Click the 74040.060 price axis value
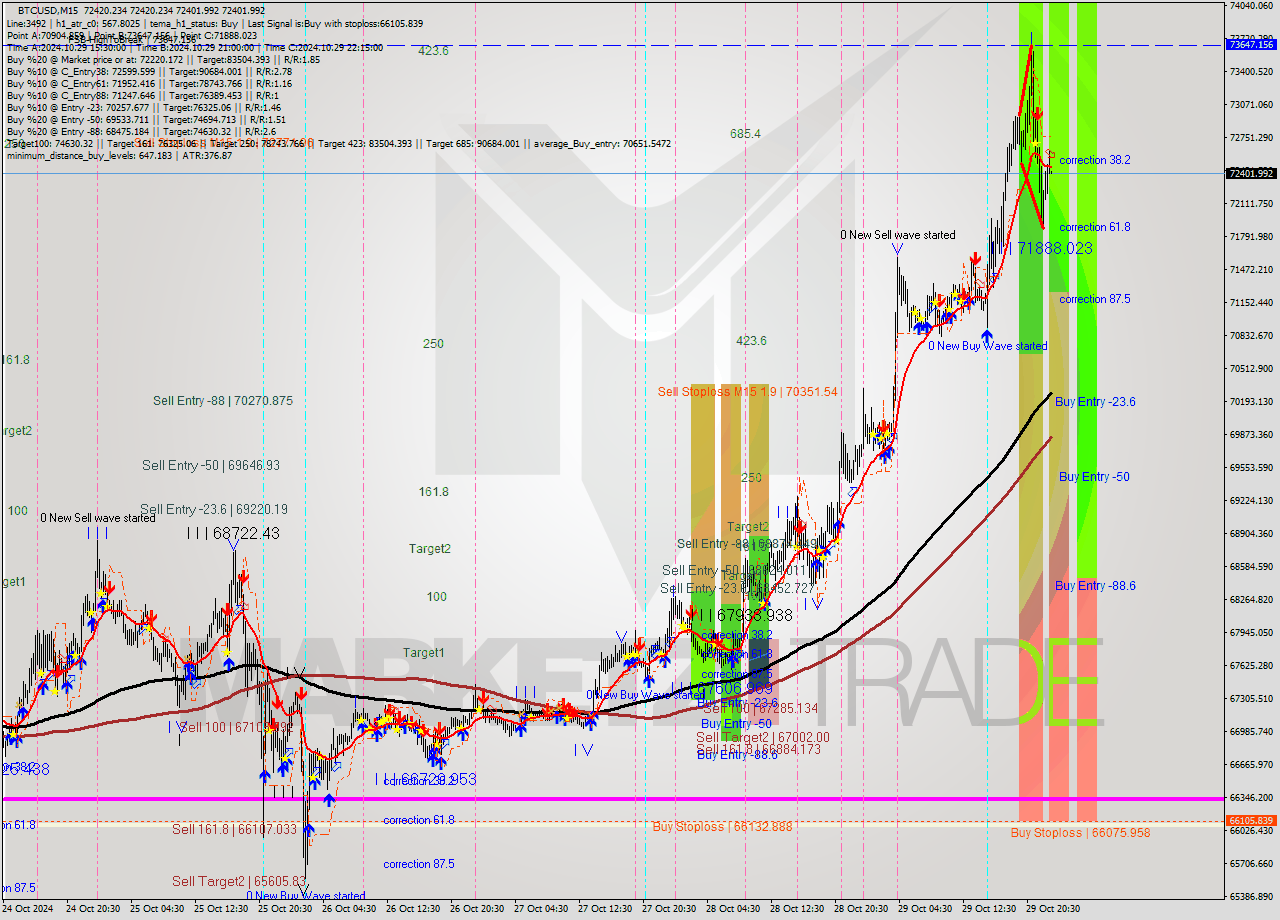This screenshot has height=920, width=1280. point(1251,5)
